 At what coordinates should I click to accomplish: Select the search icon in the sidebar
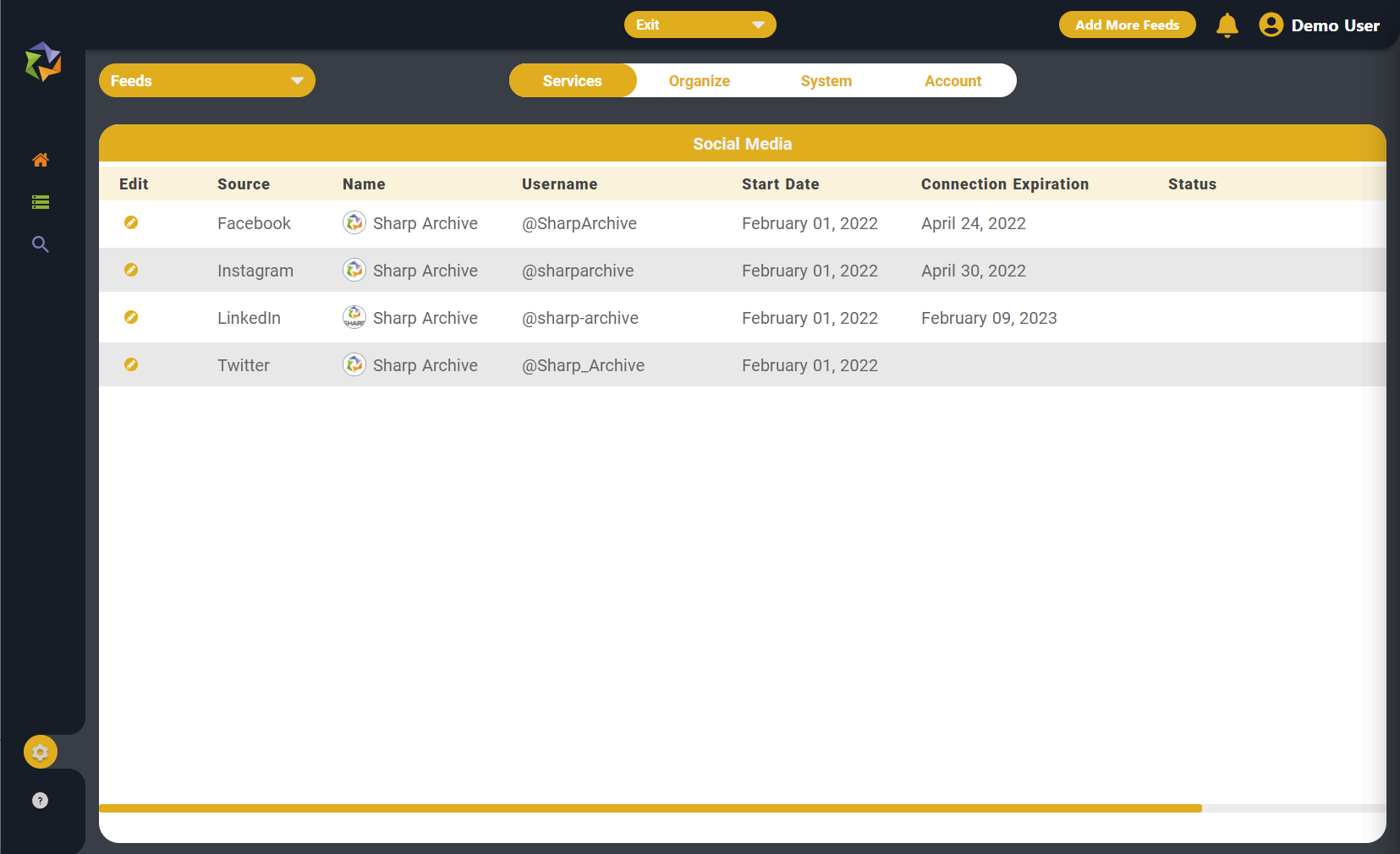pos(40,244)
